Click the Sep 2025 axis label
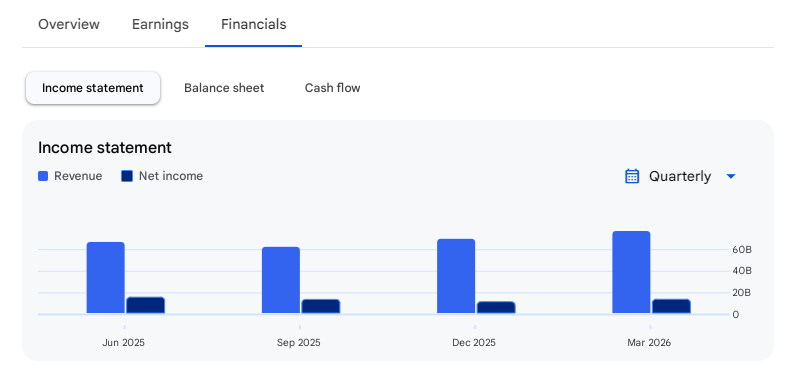 [299, 343]
